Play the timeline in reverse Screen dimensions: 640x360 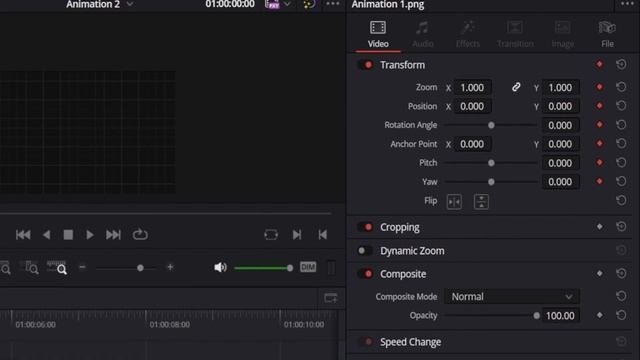(x=47, y=235)
